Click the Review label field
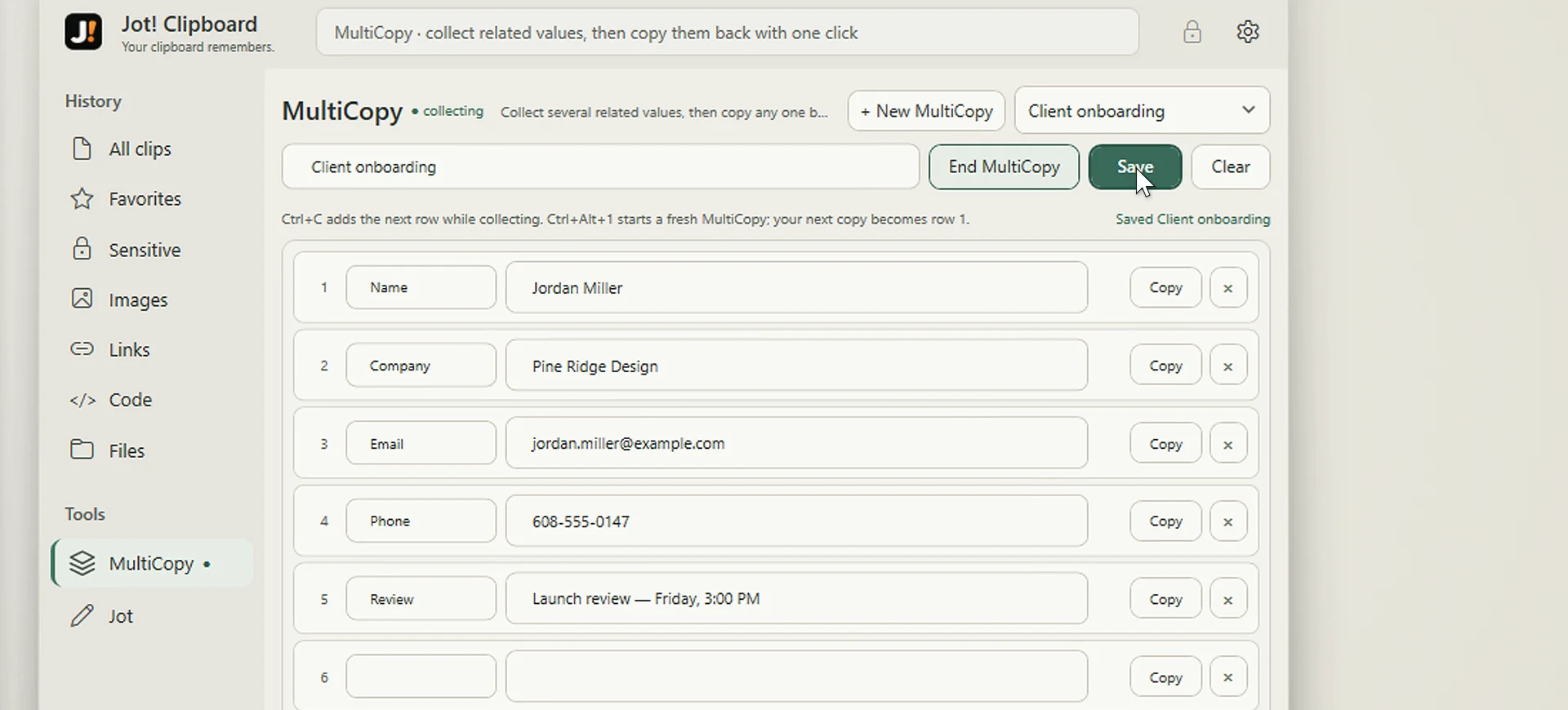This screenshot has width=1568, height=710. pyautogui.click(x=421, y=599)
